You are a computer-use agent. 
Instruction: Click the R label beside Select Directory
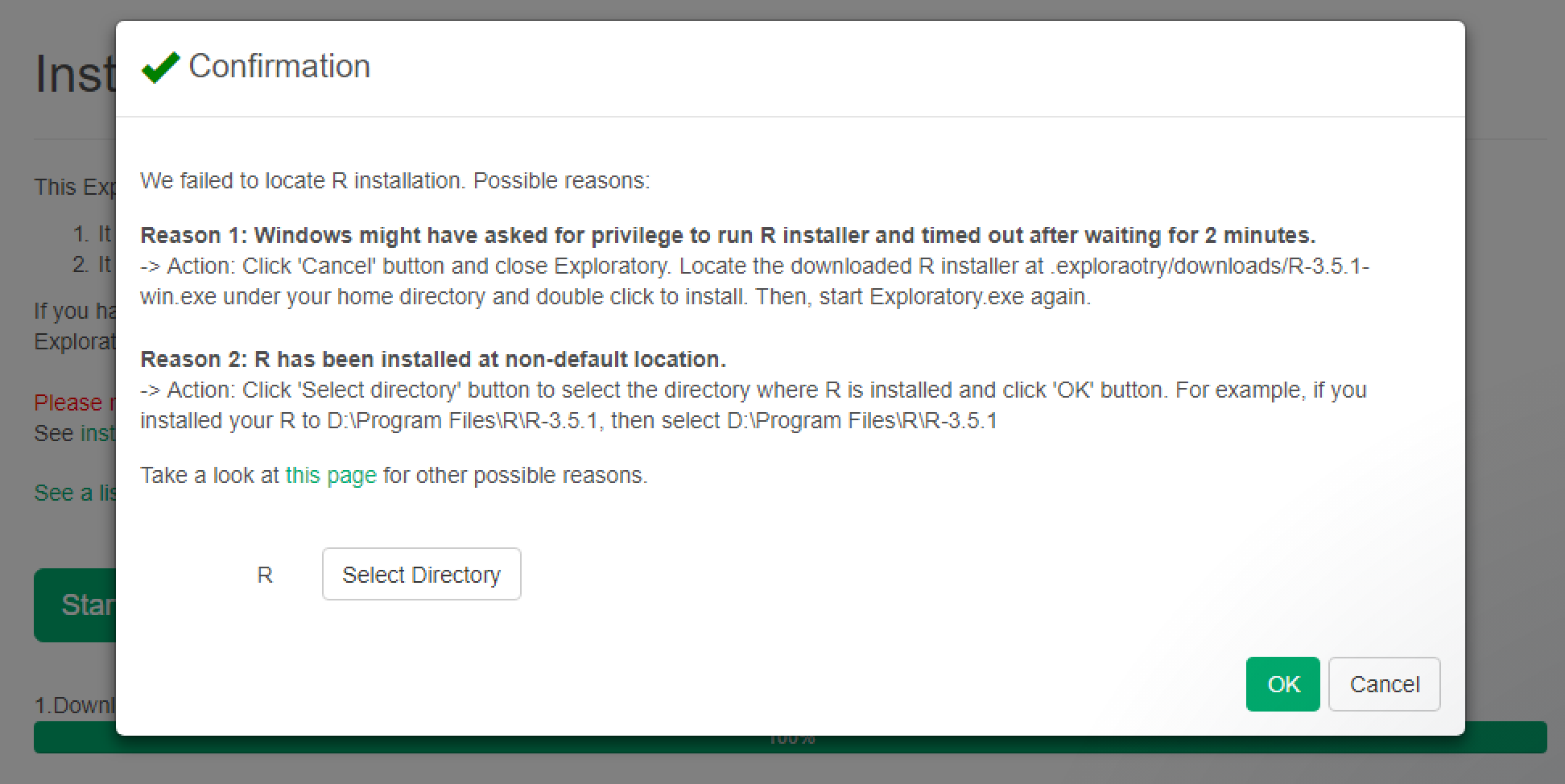coord(264,575)
